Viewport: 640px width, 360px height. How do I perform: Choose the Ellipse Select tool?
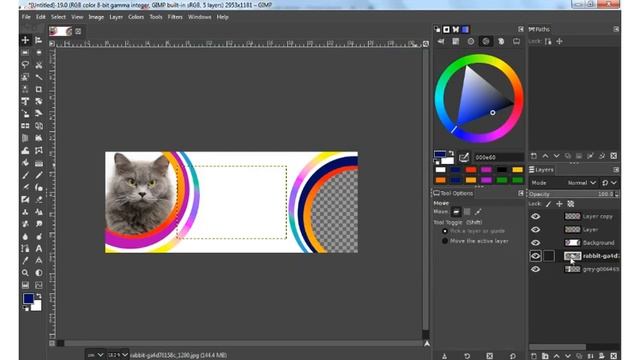[38, 52]
